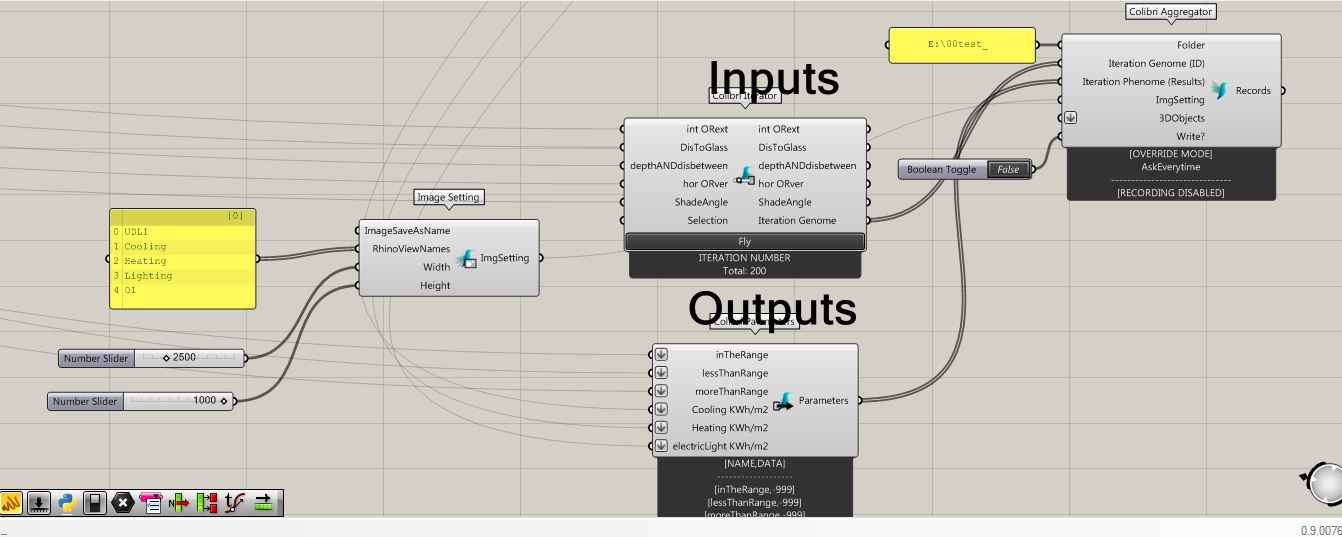Click the Width input on ImgSetting
Screen dimensions: 1342x537
pyautogui.click(x=436, y=267)
